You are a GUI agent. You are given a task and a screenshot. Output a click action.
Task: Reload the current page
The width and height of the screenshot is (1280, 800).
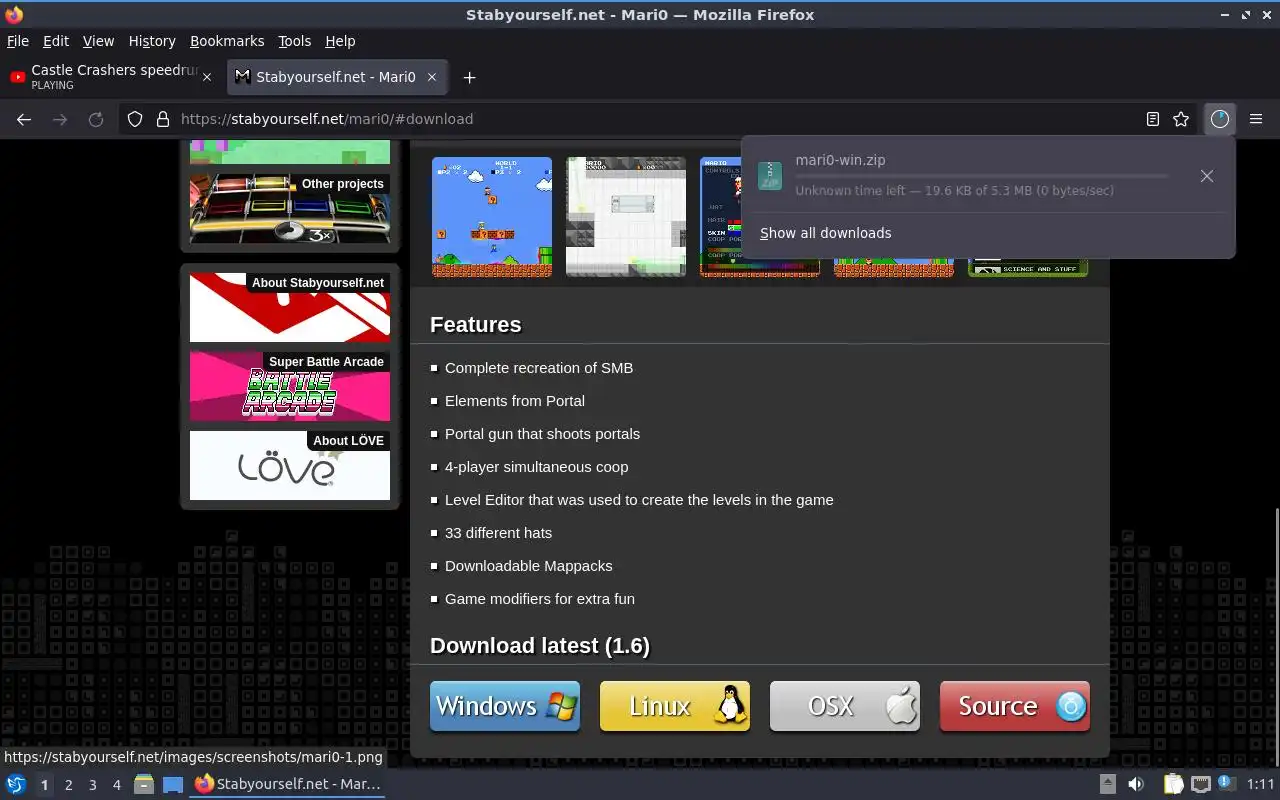(x=96, y=119)
